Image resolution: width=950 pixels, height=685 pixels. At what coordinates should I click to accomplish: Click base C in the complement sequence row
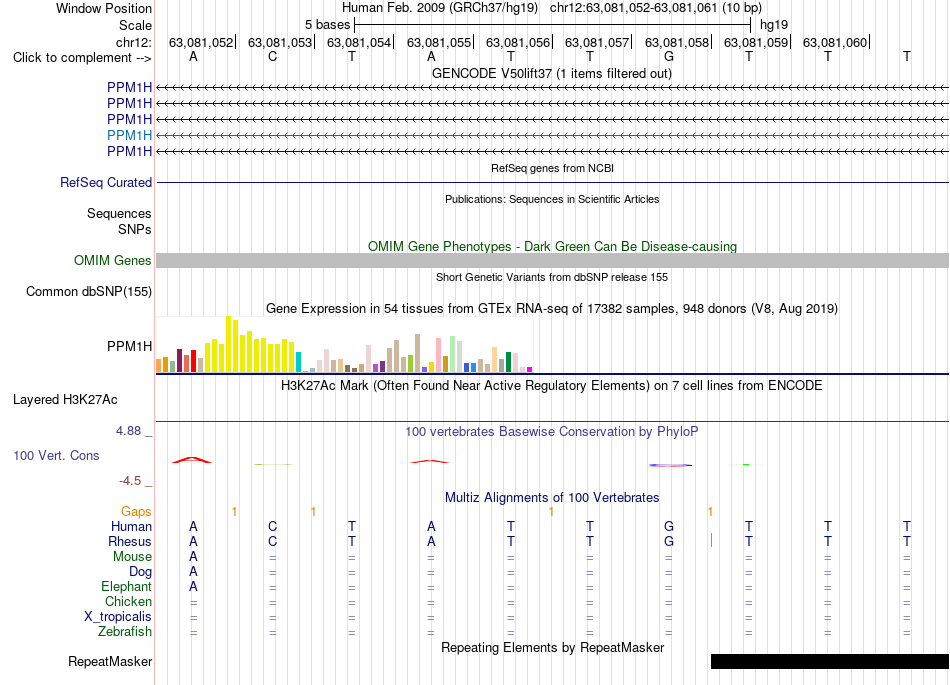(273, 56)
